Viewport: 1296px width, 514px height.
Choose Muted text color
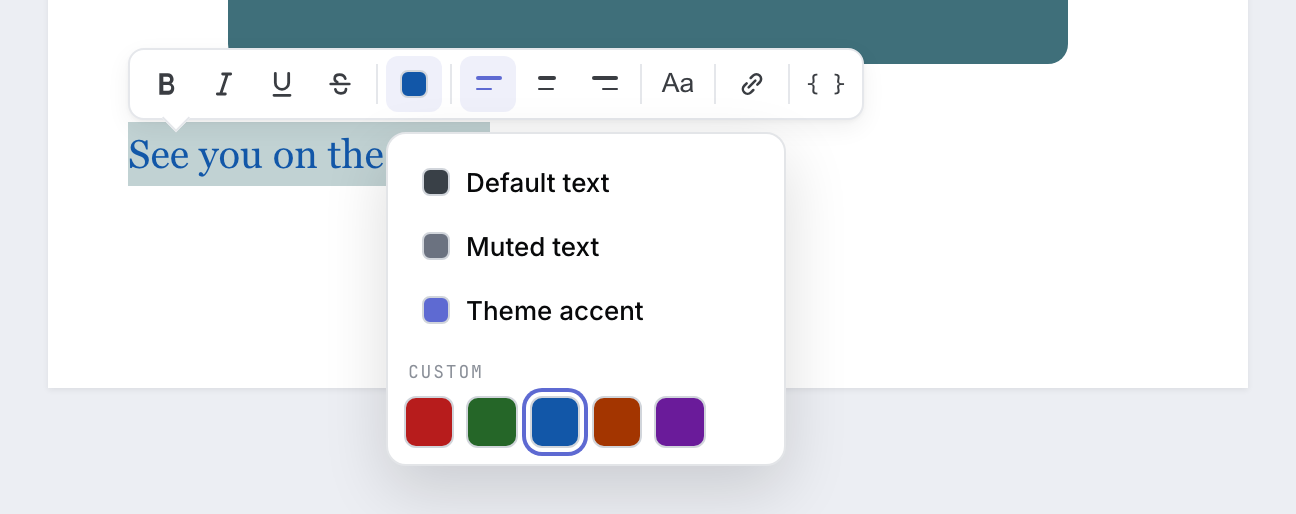pos(586,247)
